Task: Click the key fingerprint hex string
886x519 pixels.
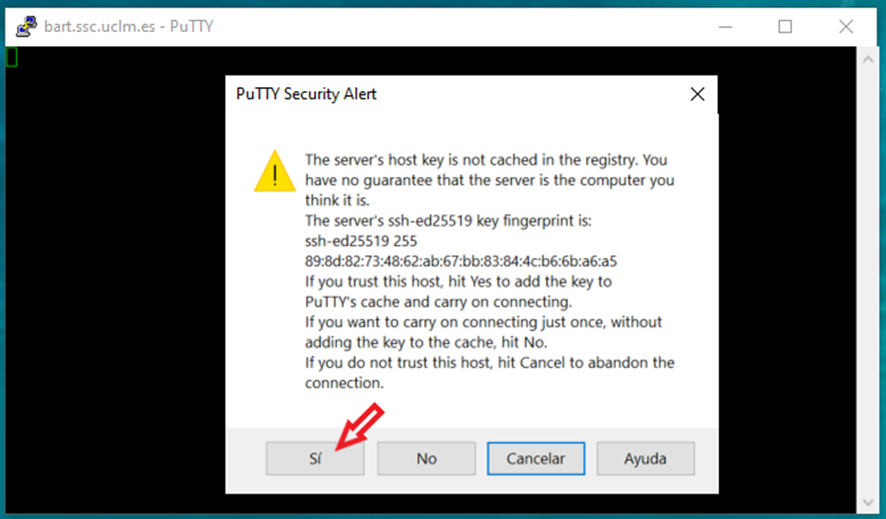Action: pos(461,261)
